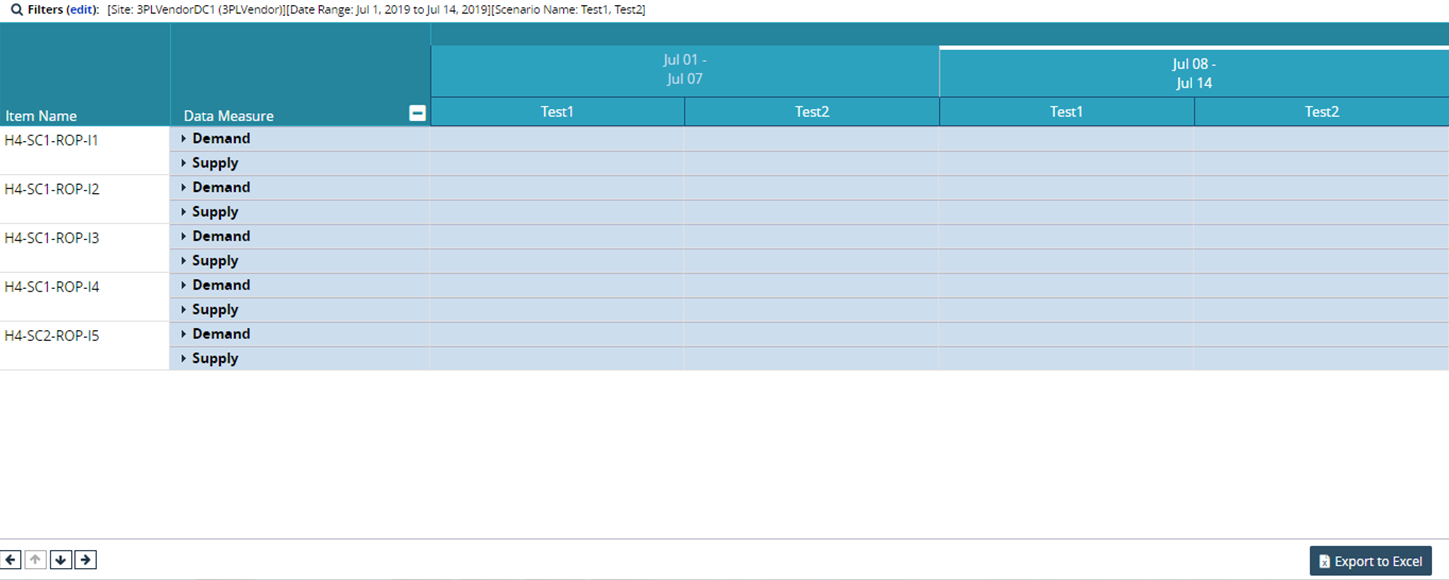Expand Supply row for H4-SC1-ROP-I1

coord(184,163)
